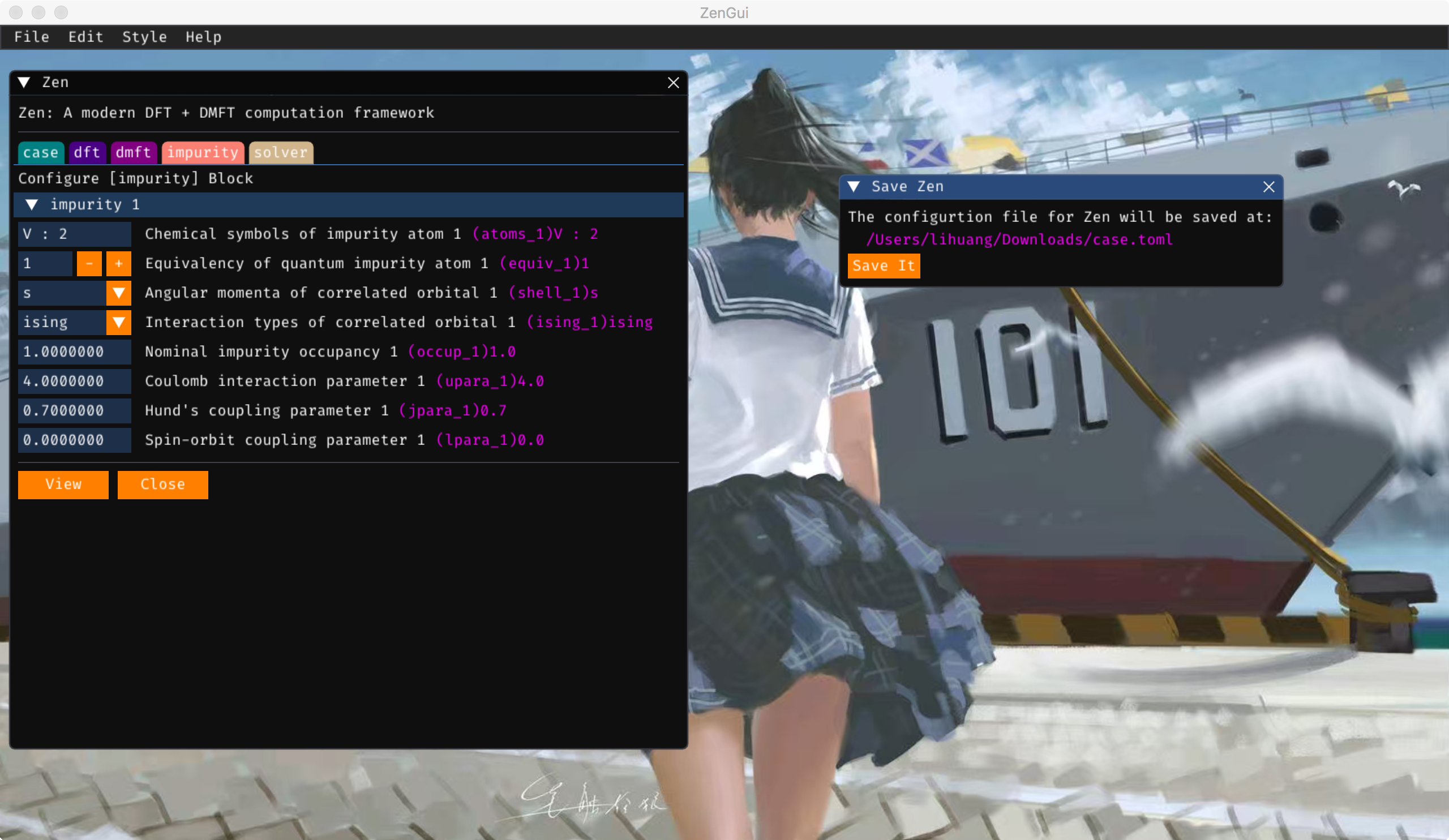1449x840 pixels.
Task: Click the red macOS close button
Action: tap(16, 12)
